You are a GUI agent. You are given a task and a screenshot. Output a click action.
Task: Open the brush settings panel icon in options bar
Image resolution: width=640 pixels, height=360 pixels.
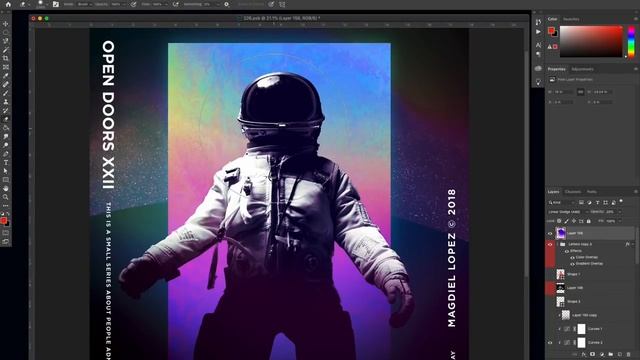tap(56, 4)
